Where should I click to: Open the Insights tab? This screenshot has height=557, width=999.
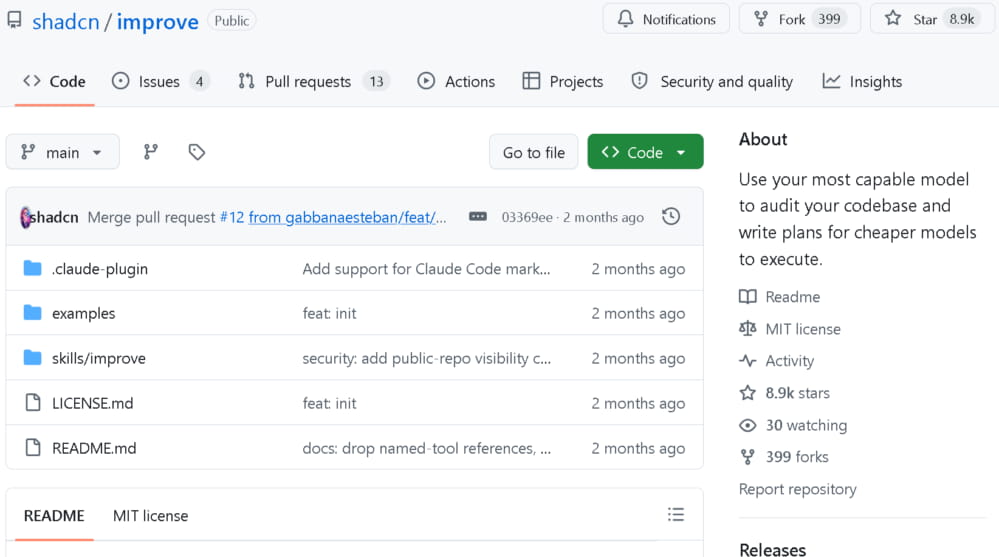(x=862, y=82)
